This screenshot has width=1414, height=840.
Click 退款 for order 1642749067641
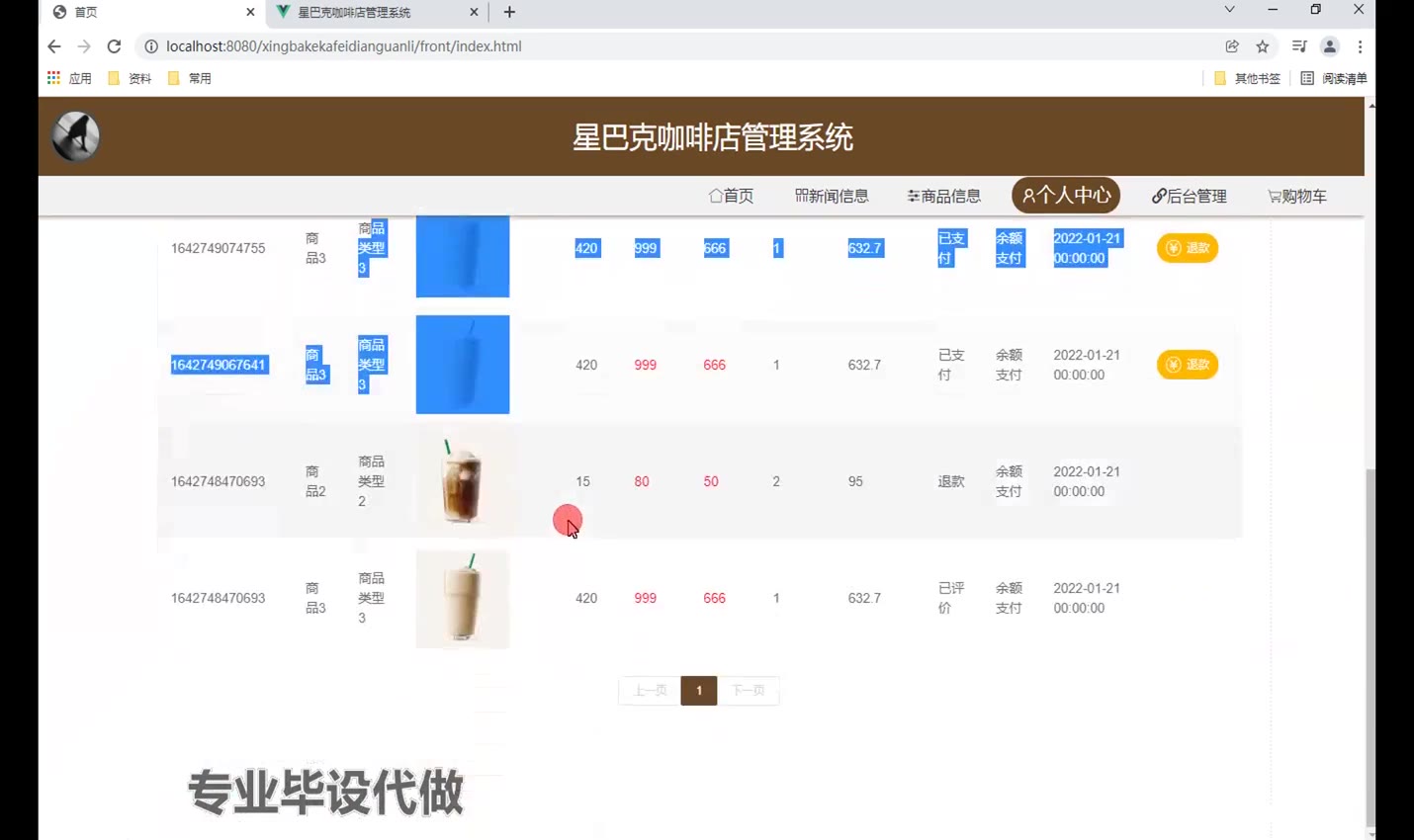click(x=1188, y=365)
